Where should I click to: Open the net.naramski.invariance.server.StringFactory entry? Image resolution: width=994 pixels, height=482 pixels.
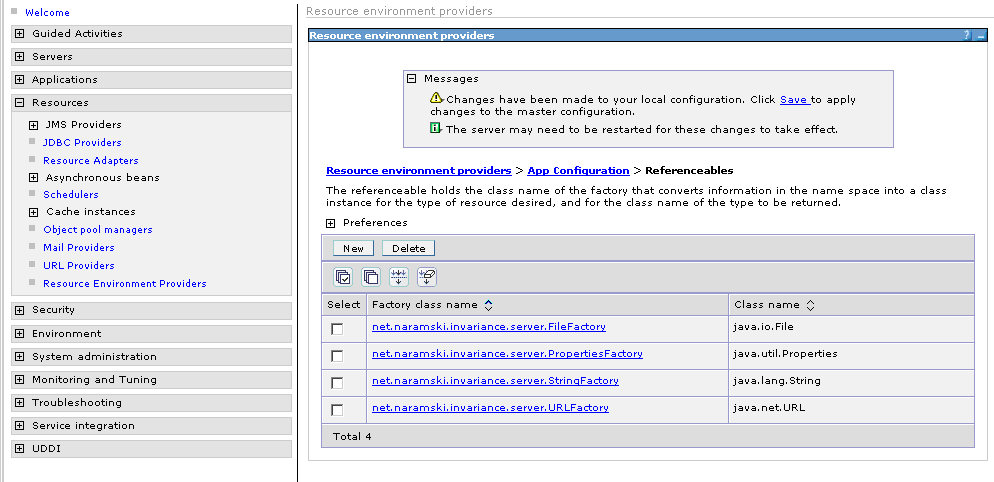click(495, 381)
